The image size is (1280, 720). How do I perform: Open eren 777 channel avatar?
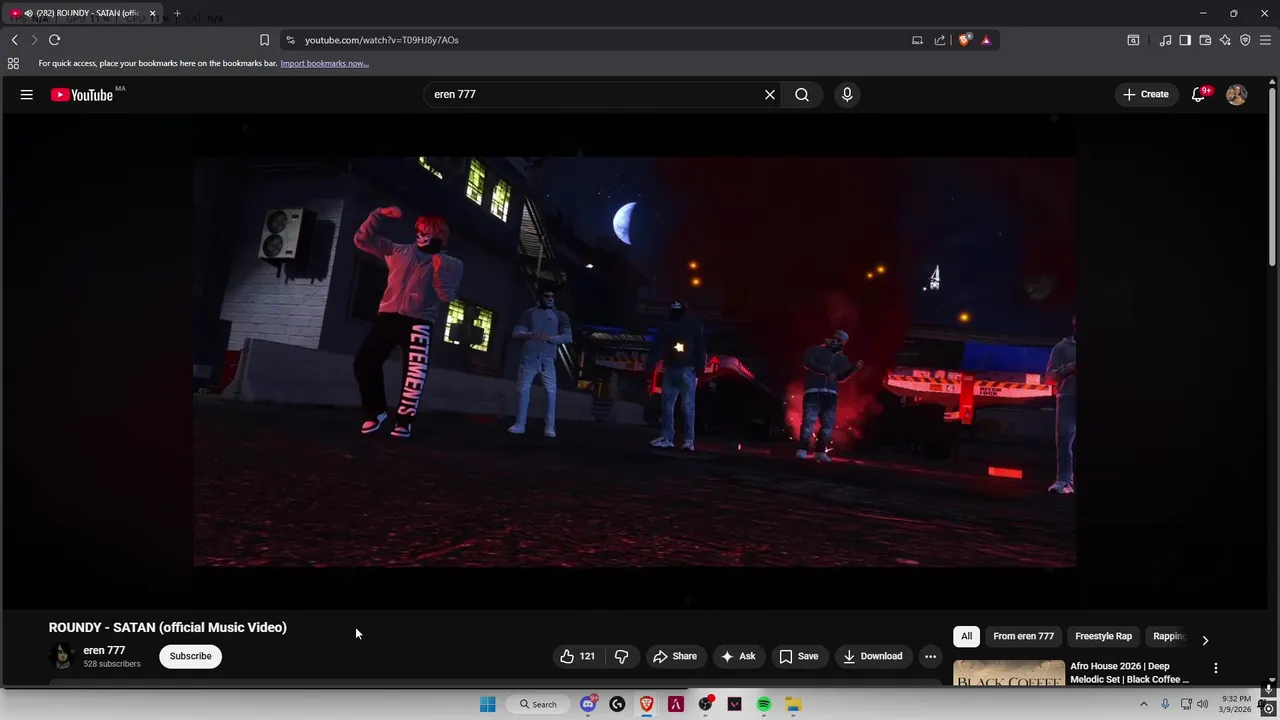[x=62, y=656]
